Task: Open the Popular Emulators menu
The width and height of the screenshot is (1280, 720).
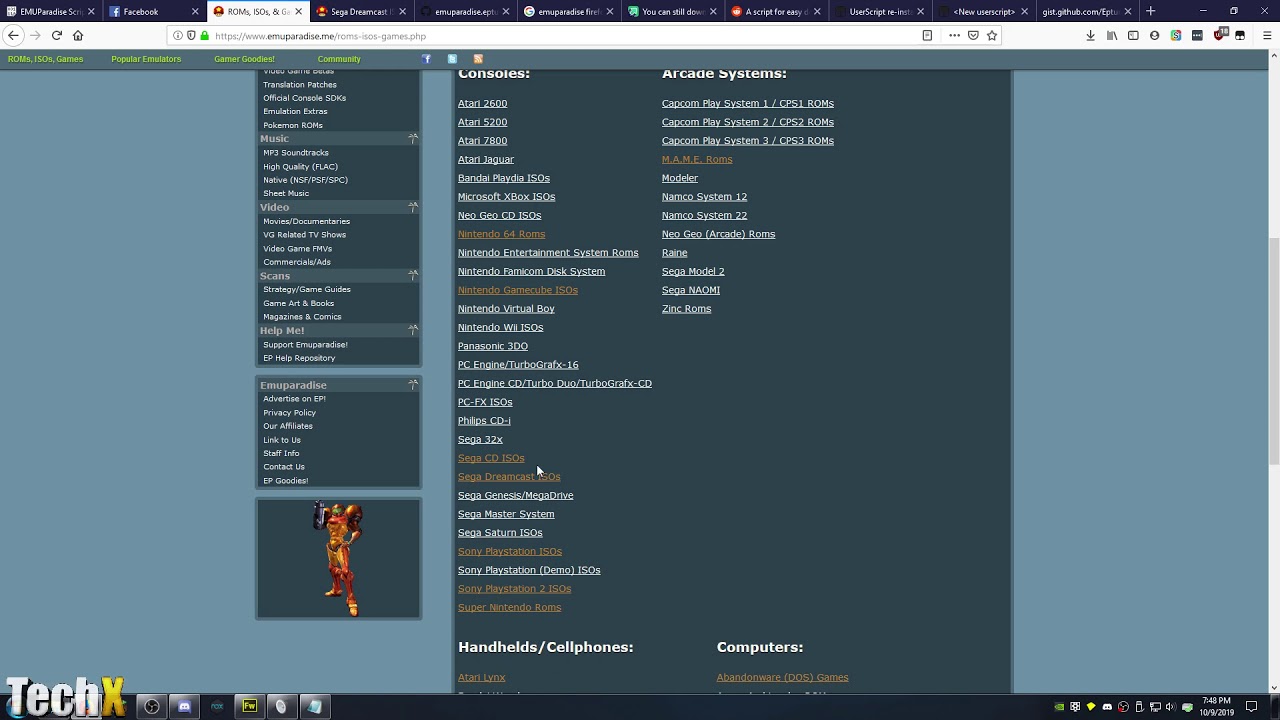Action: point(146,59)
